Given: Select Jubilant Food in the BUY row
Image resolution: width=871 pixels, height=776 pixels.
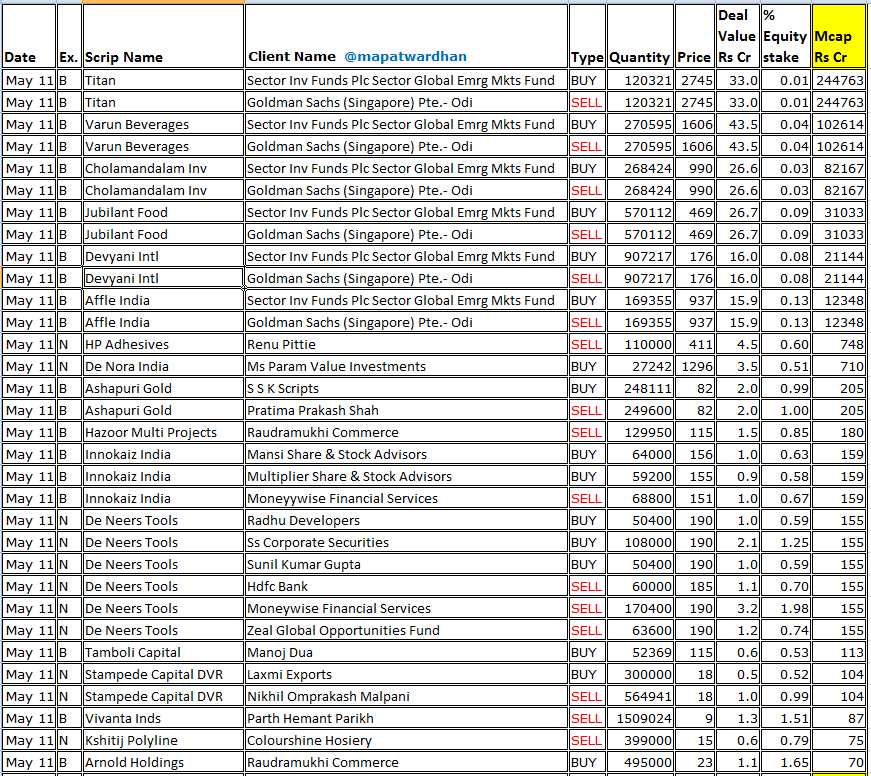Looking at the screenshot, I should tap(163, 213).
